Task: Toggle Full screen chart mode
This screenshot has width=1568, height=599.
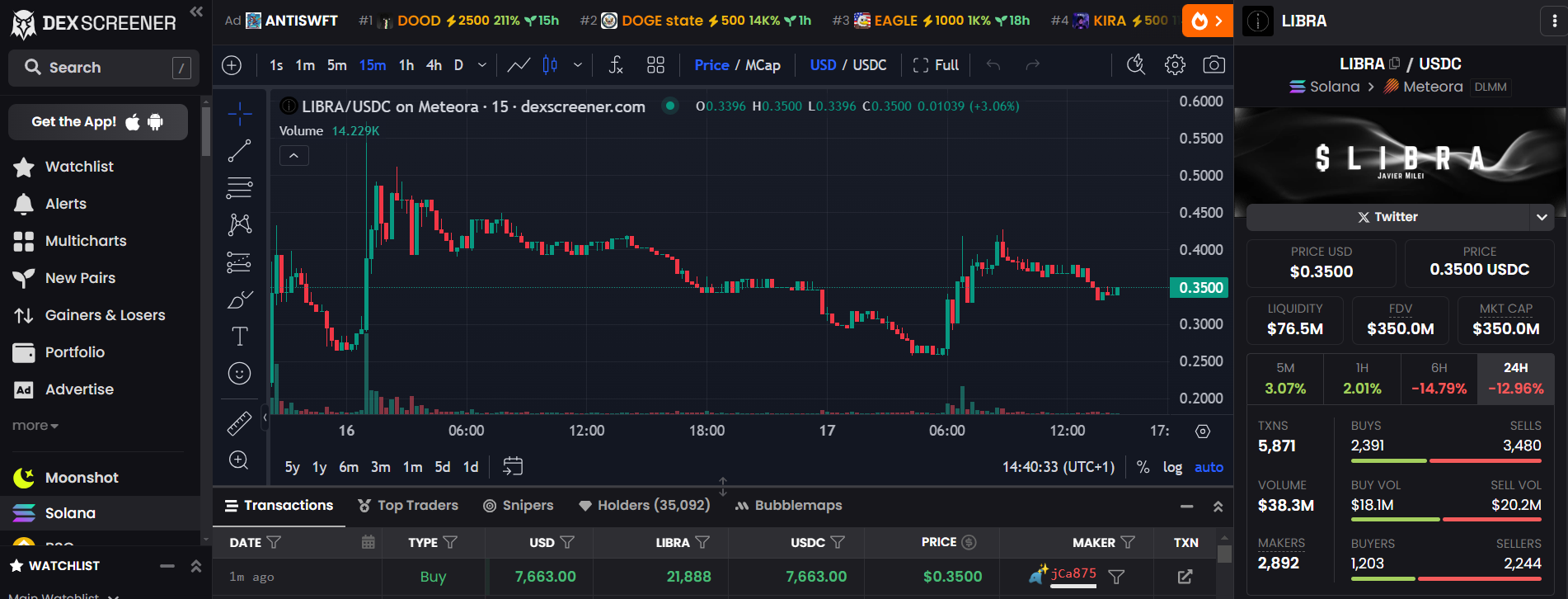Action: [936, 65]
